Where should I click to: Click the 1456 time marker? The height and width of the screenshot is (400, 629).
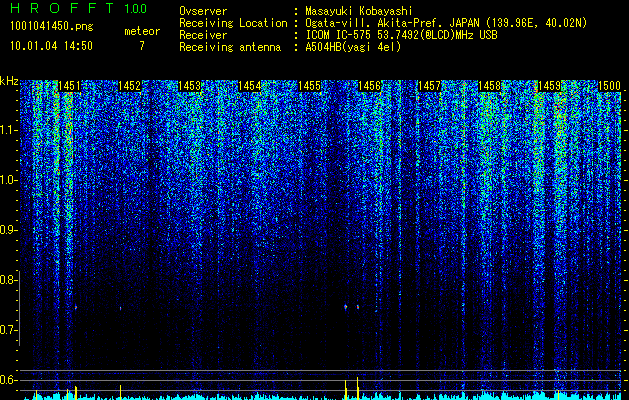pyautogui.click(x=369, y=86)
